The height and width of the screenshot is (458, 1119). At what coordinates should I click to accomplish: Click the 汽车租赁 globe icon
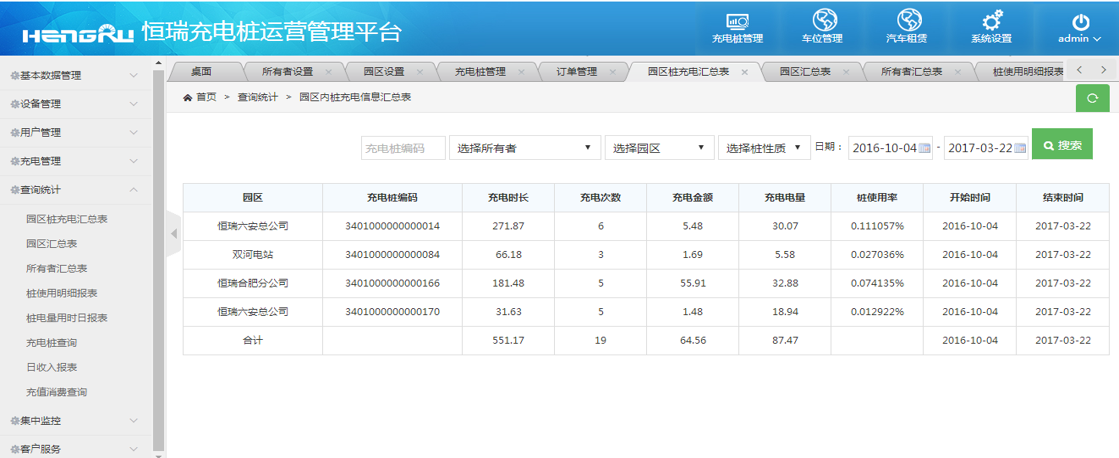pos(907,22)
